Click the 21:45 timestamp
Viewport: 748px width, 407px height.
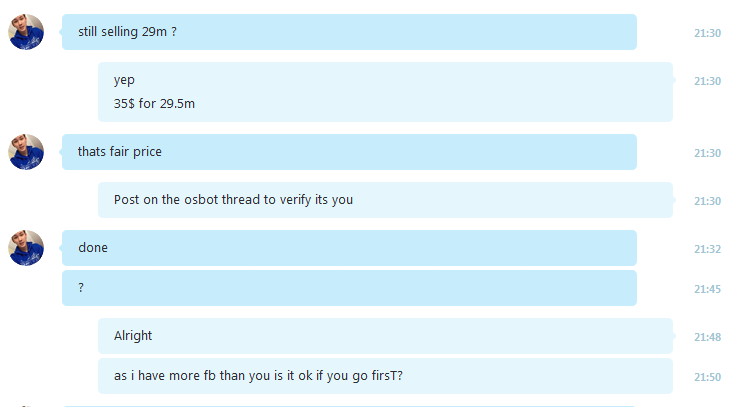[x=707, y=289]
